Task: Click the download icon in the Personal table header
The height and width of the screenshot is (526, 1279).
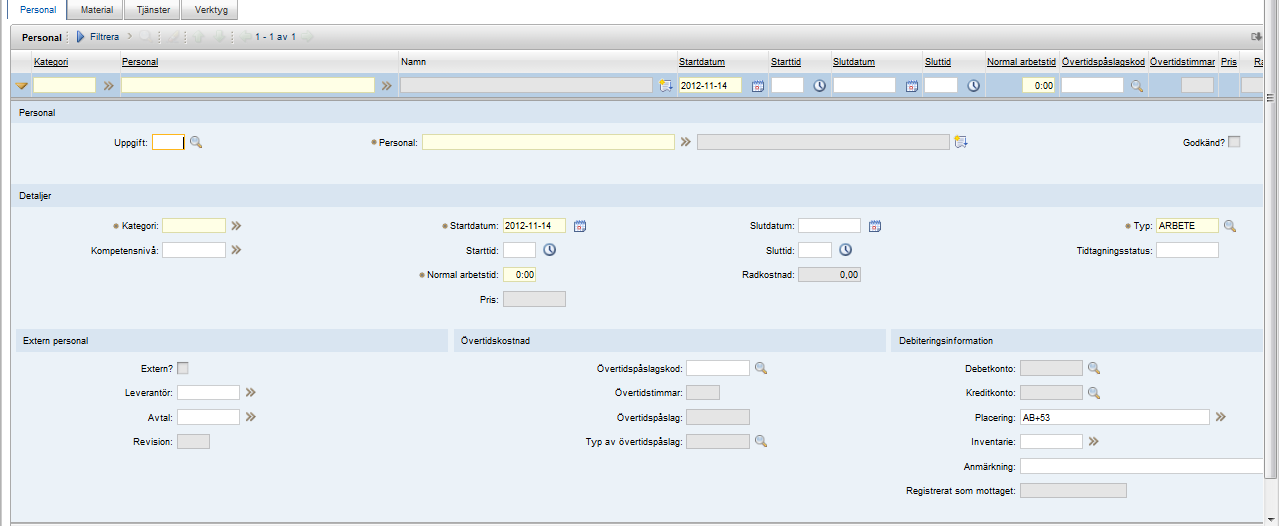Action: 1257,37
